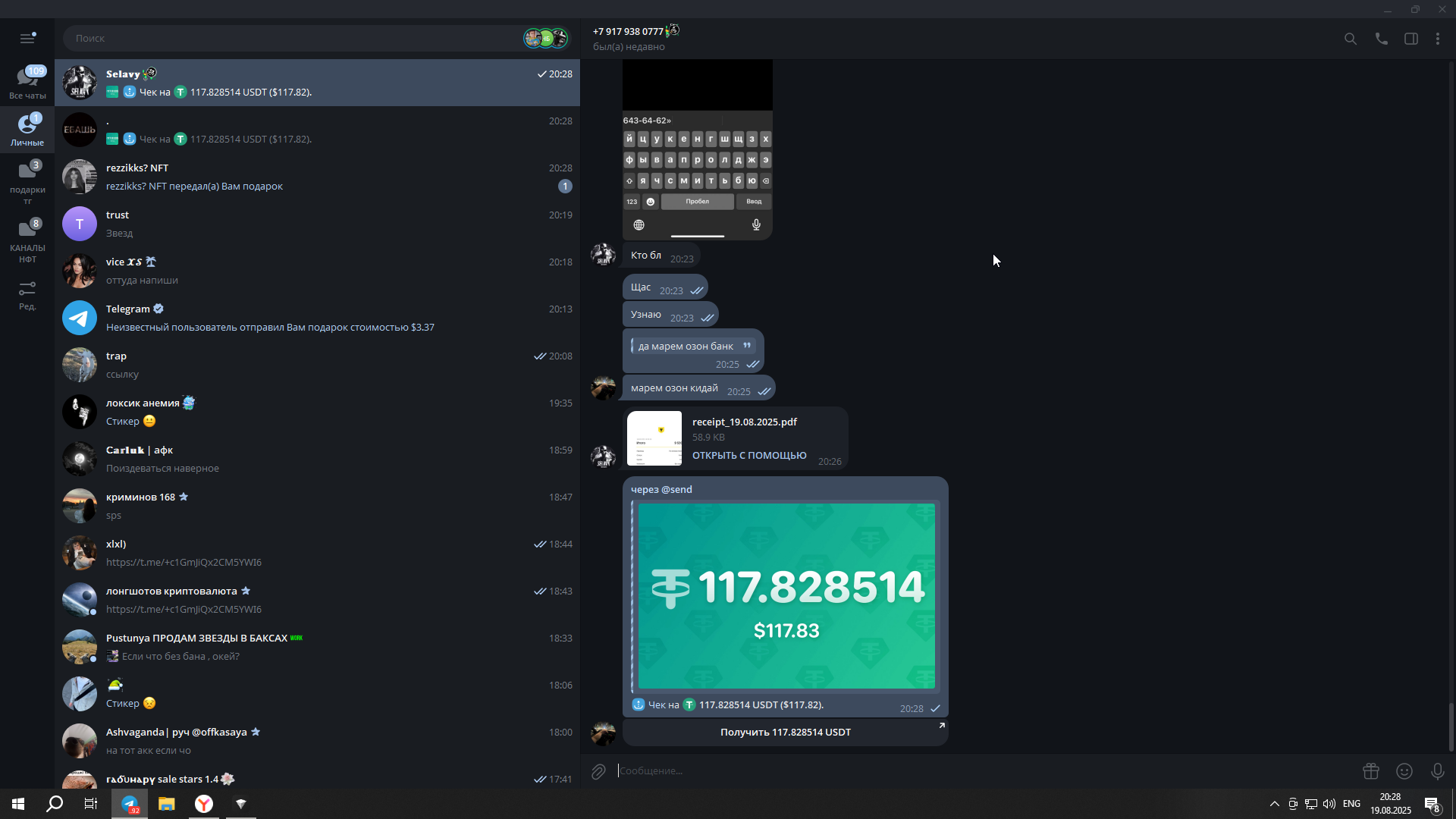Viewport: 1456px width, 819px height.
Task: Open Windows taskbar search
Action: tap(55, 804)
